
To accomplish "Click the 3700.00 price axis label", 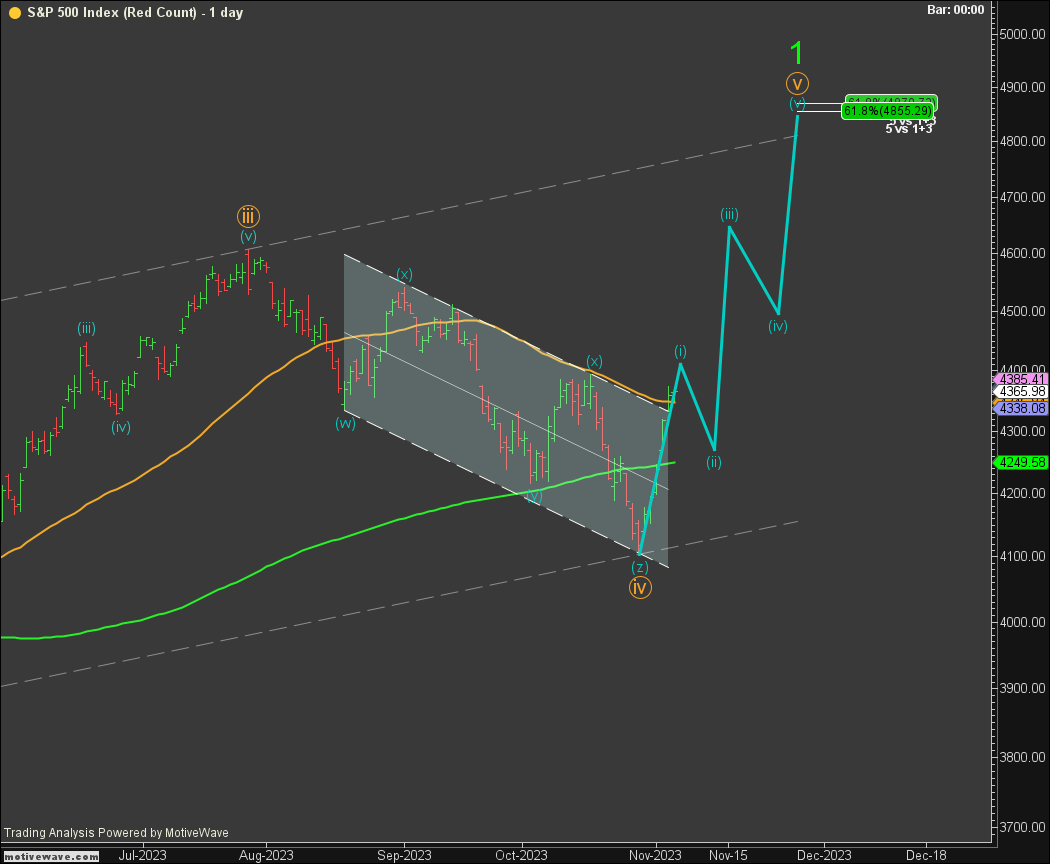I will pos(1023,827).
